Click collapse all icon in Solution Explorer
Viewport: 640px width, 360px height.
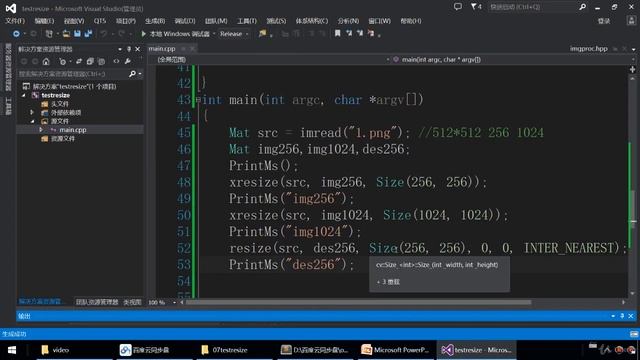click(90, 61)
